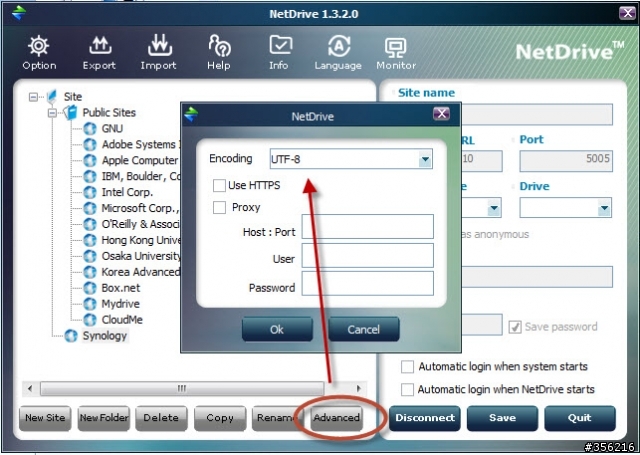The height and width of the screenshot is (455, 640).
Task: Enable Automatic login when system starts
Action: tap(407, 366)
